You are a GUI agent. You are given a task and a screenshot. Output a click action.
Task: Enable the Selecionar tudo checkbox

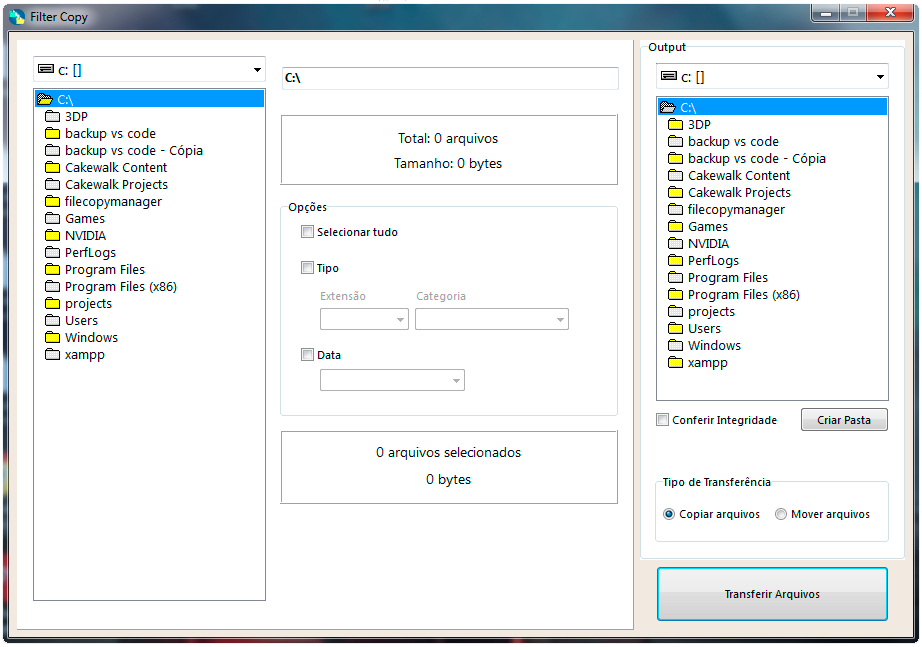307,232
